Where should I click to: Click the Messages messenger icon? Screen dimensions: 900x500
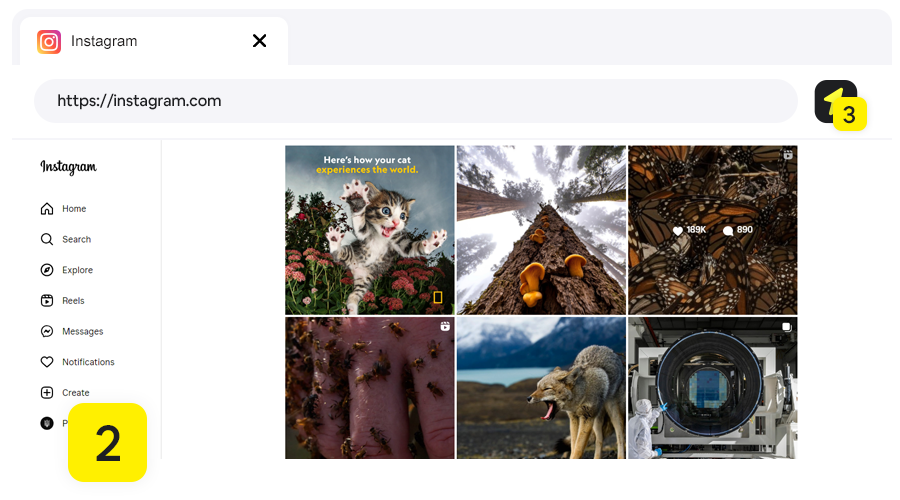[47, 332]
